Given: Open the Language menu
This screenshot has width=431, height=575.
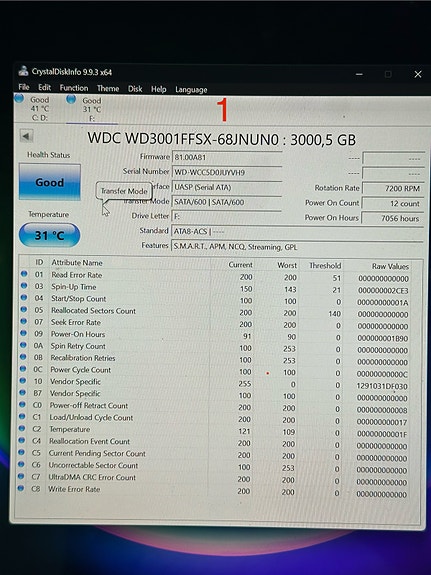Looking at the screenshot, I should coord(191,89).
